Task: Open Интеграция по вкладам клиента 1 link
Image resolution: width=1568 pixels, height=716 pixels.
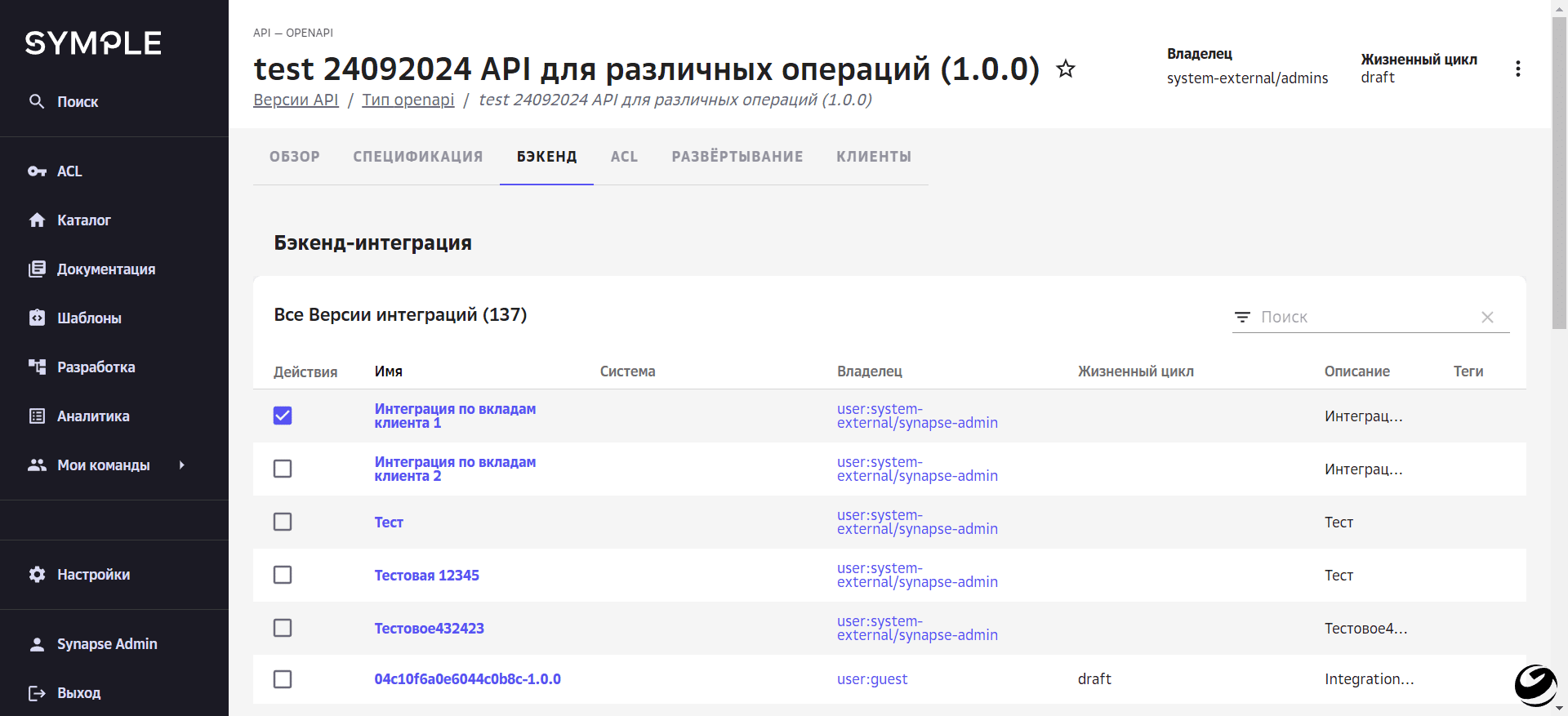Action: [x=455, y=416]
